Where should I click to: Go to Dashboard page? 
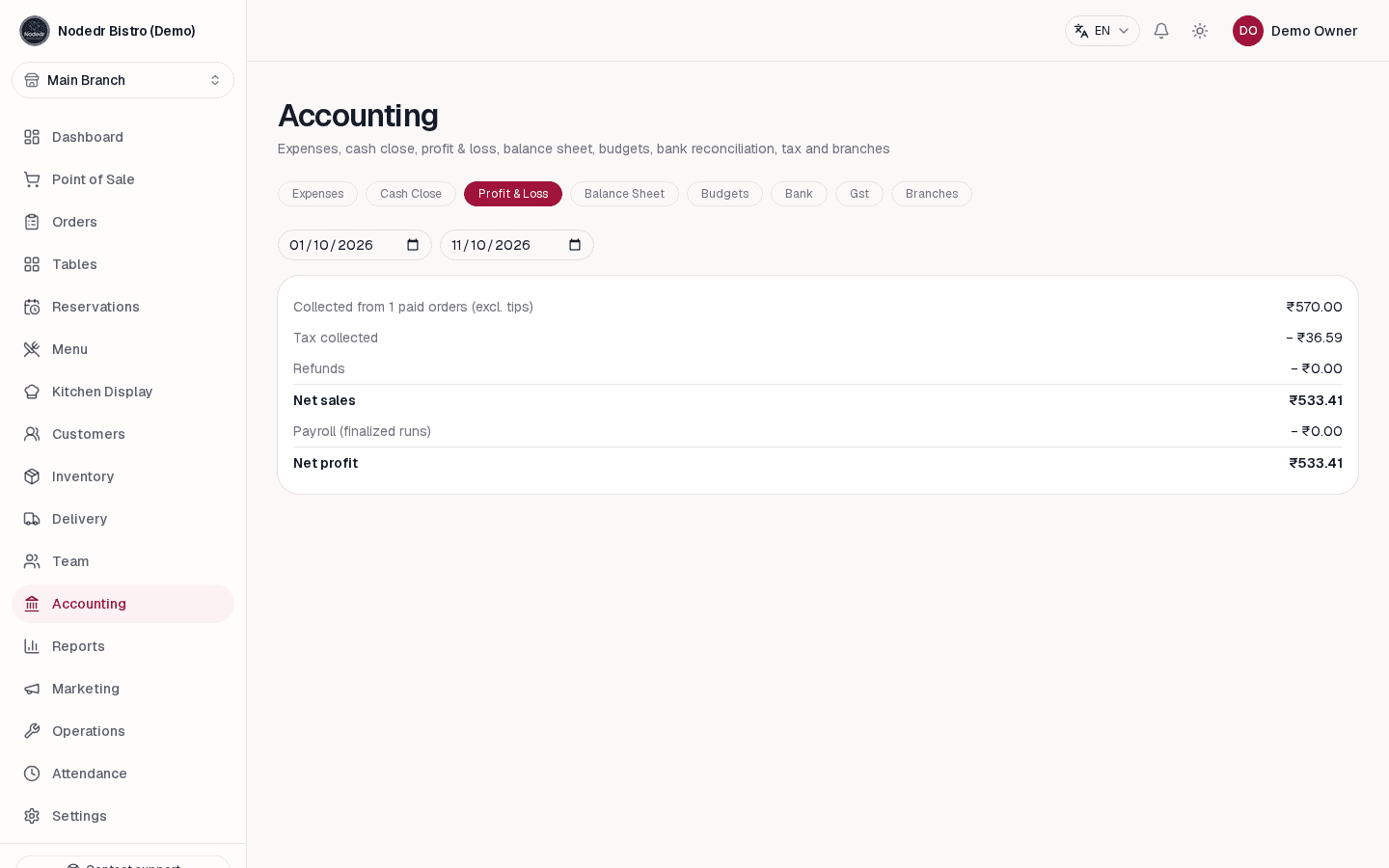click(123, 137)
